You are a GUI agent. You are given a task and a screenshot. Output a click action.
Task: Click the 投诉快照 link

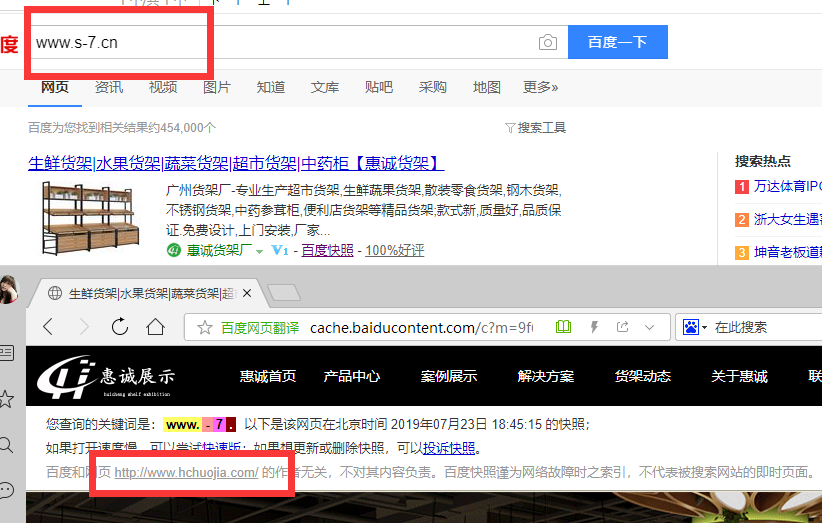pyautogui.click(x=449, y=449)
